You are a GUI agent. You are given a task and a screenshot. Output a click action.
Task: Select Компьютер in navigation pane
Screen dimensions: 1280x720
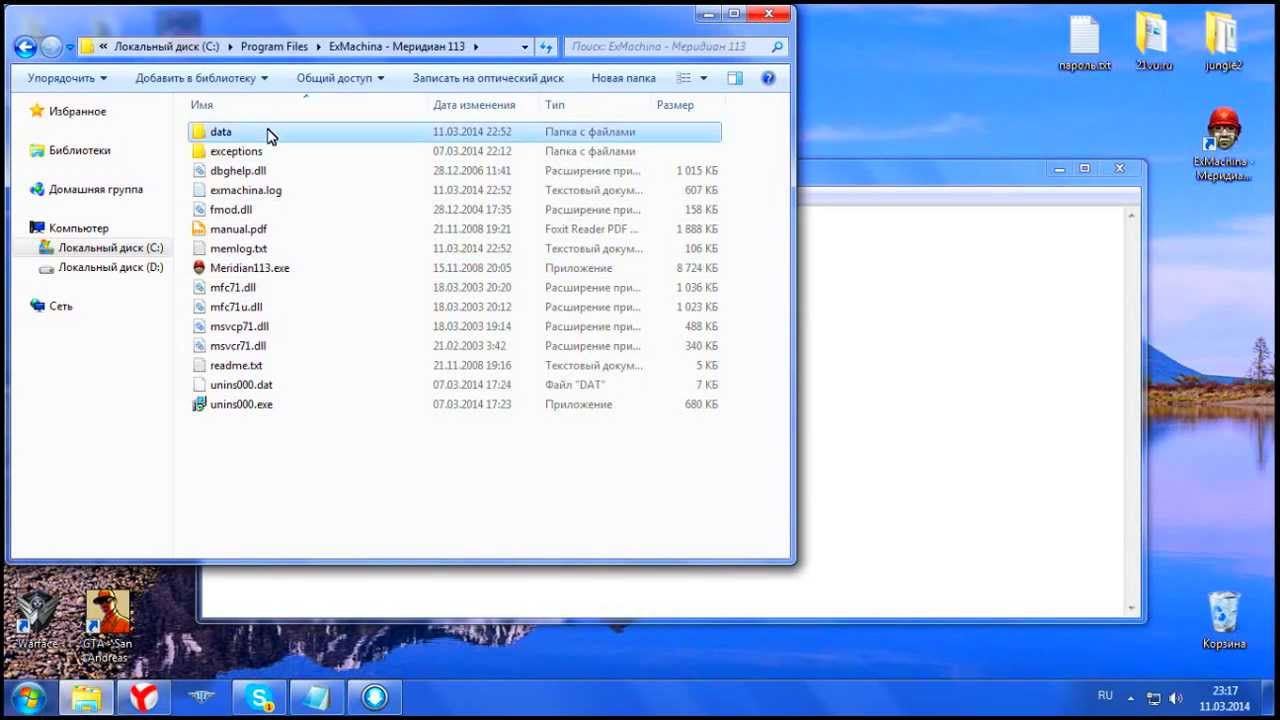pos(78,228)
